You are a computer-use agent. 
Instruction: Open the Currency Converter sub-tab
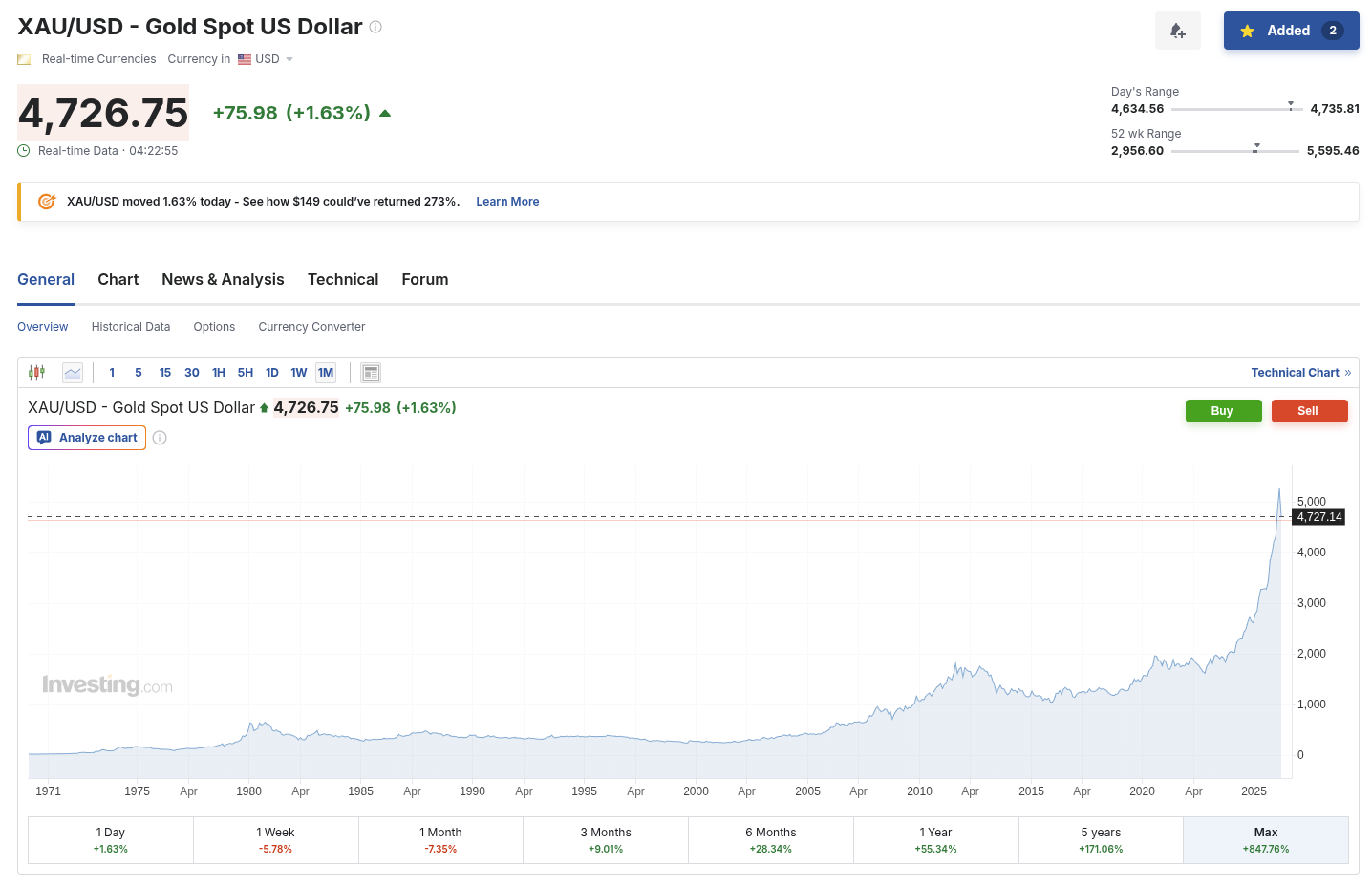[311, 327]
